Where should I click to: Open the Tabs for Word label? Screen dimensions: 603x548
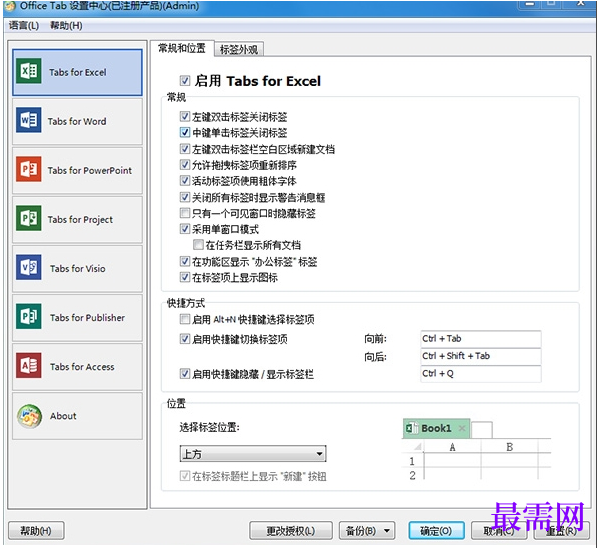pyautogui.click(x=77, y=122)
